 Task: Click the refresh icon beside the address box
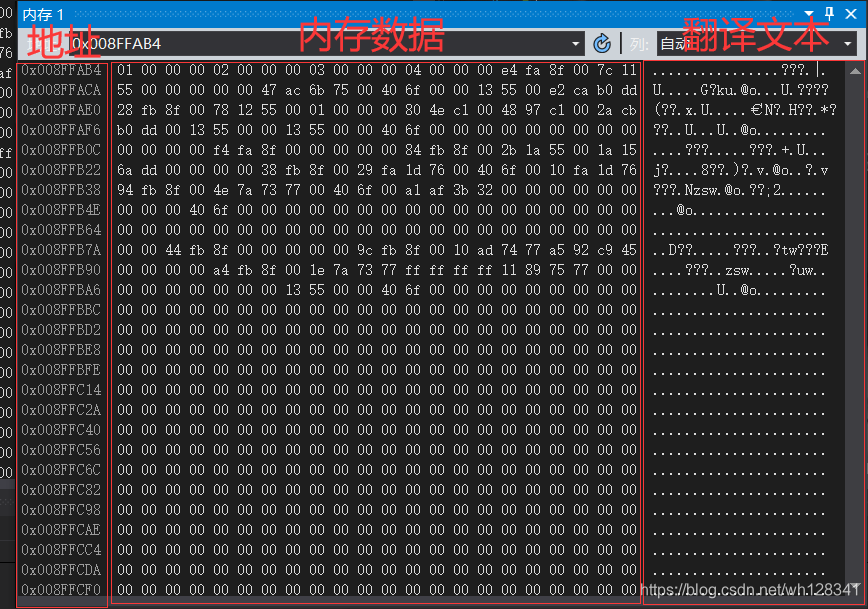click(x=602, y=43)
